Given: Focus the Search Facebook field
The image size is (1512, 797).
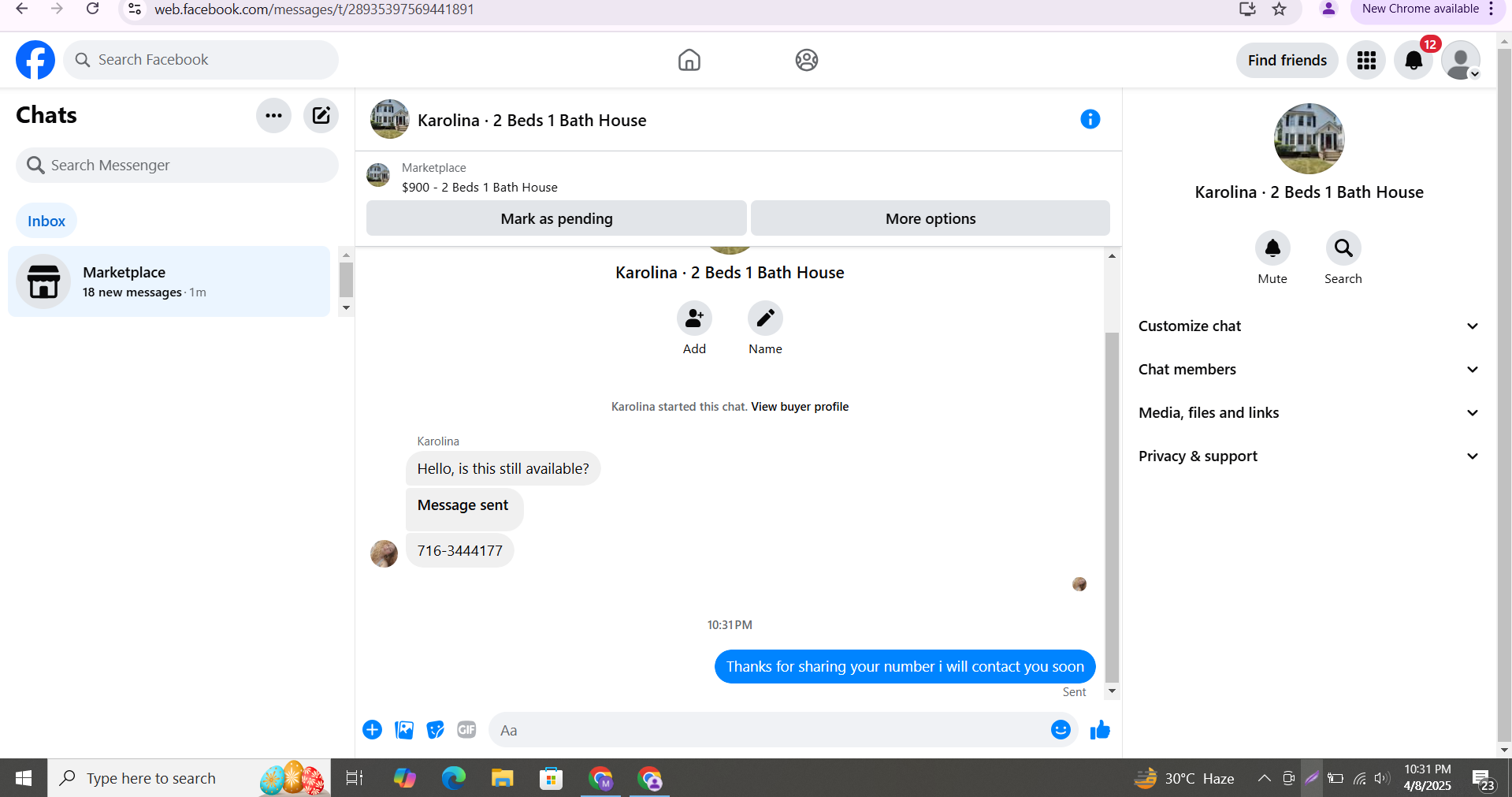Looking at the screenshot, I should point(201,60).
